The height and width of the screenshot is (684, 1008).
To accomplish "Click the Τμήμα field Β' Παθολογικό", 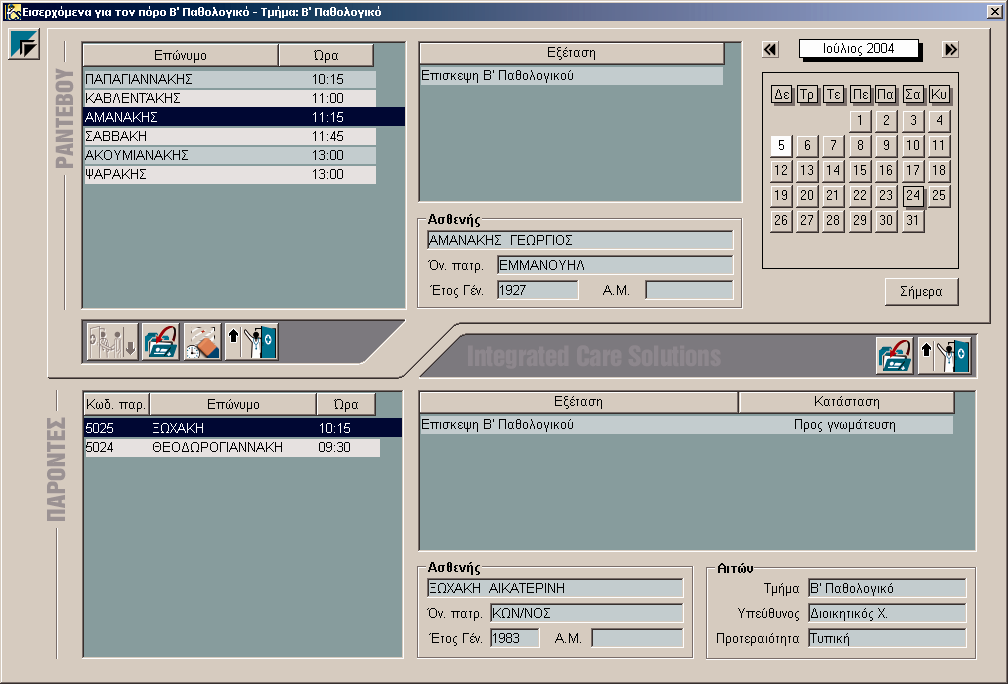I will click(x=887, y=588).
